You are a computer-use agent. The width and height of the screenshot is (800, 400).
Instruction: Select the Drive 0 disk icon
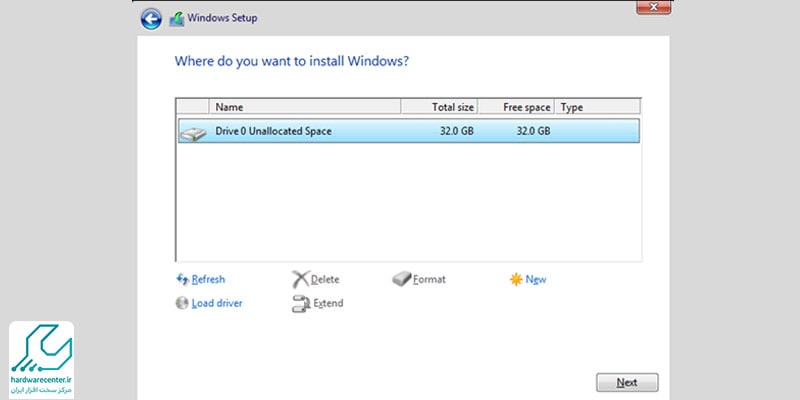pos(193,134)
